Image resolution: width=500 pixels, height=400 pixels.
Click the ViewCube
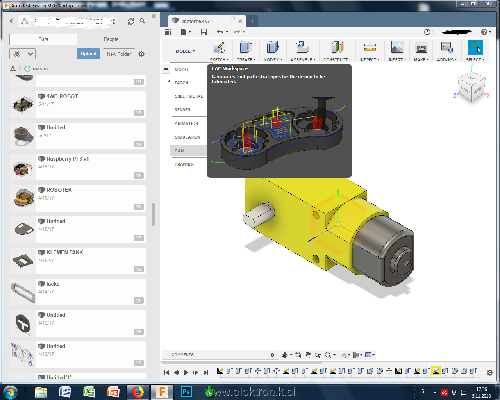pyautogui.click(x=471, y=87)
